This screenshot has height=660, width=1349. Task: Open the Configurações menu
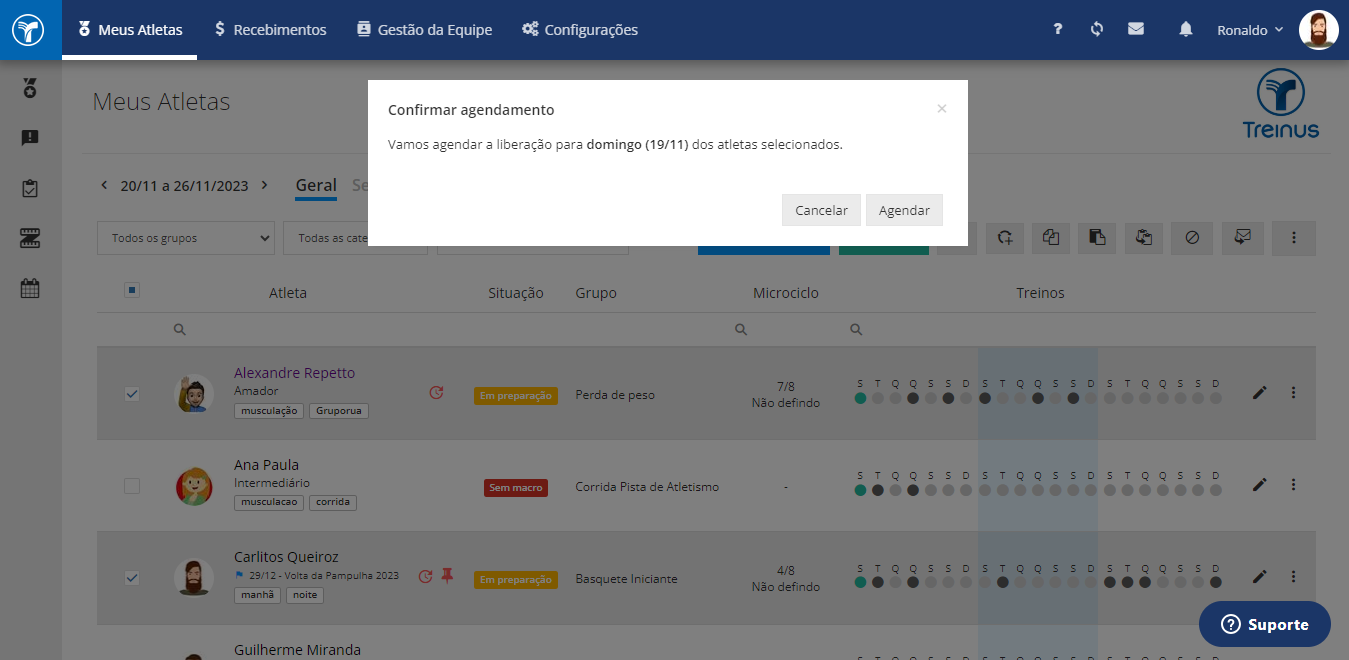pyautogui.click(x=580, y=30)
